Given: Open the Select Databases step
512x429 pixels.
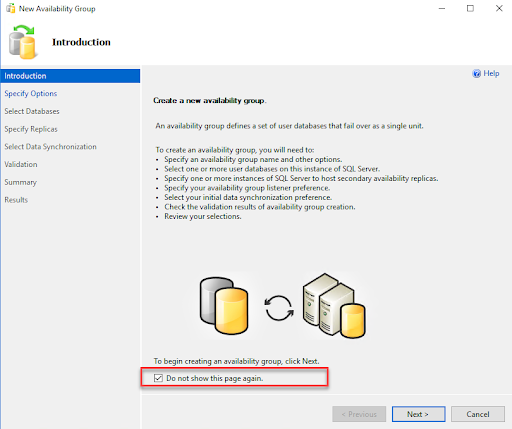Looking at the screenshot, I should pos(32,111).
